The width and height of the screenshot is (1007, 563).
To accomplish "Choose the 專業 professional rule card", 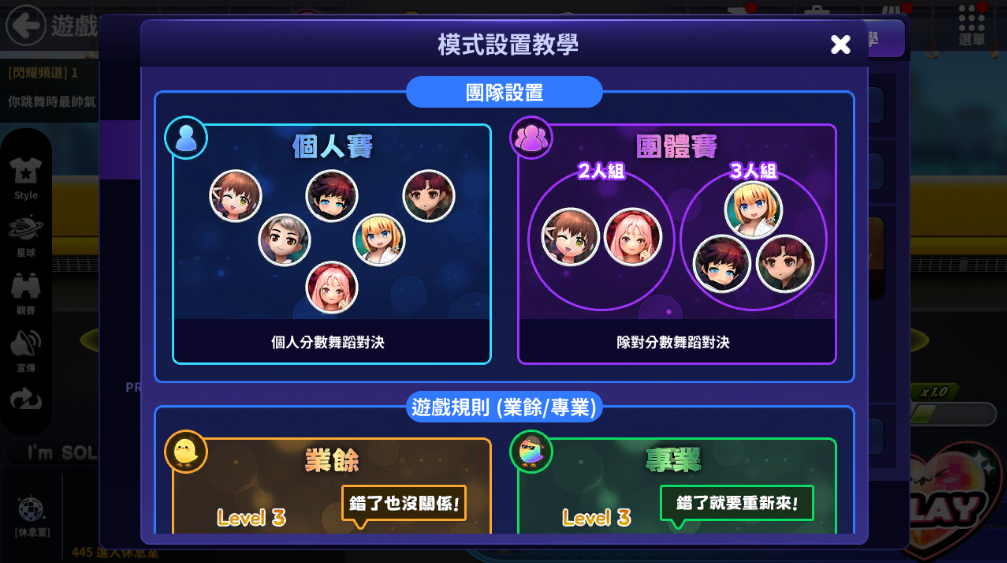I will tap(677, 486).
